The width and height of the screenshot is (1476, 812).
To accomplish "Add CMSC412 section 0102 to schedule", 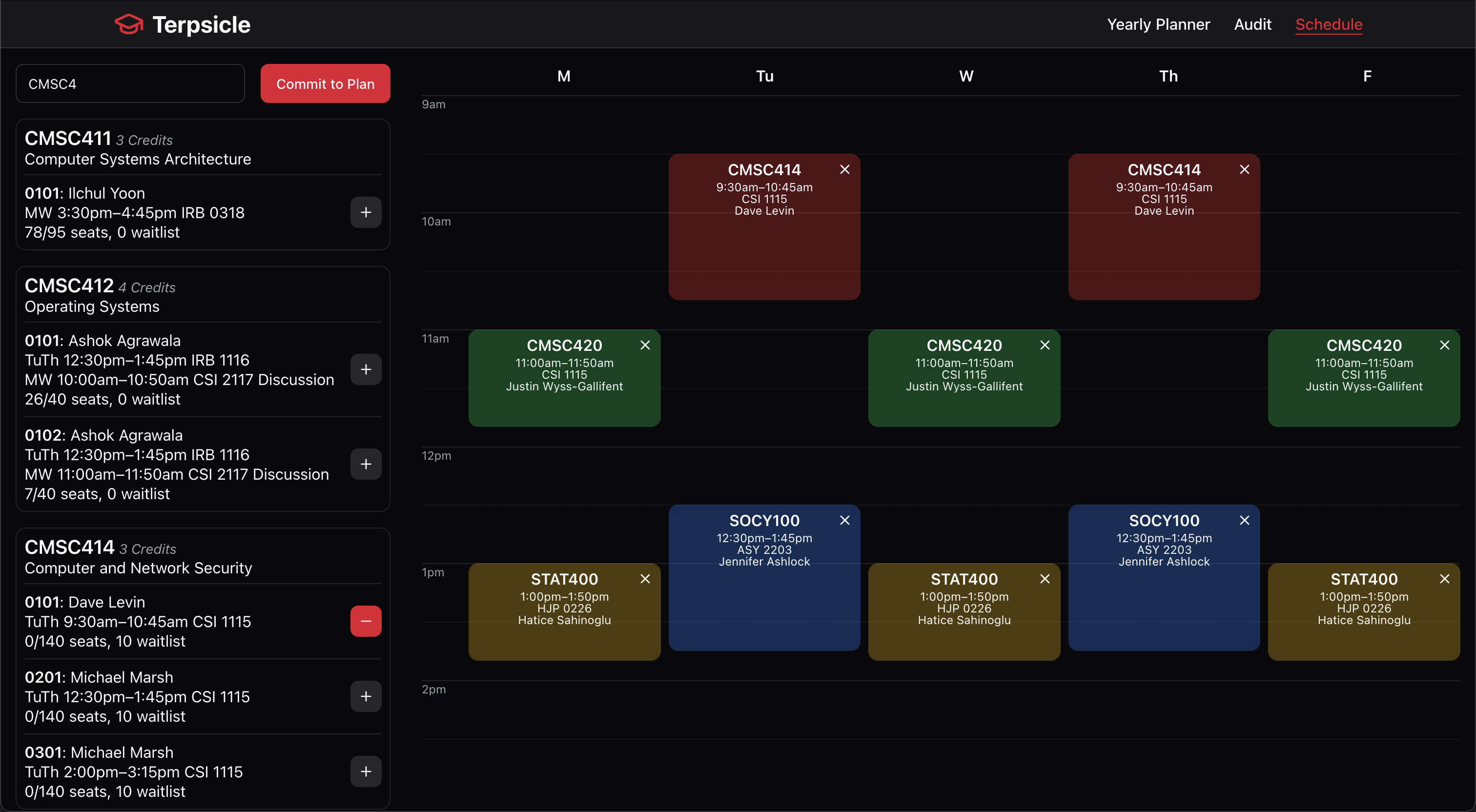I will 366,464.
